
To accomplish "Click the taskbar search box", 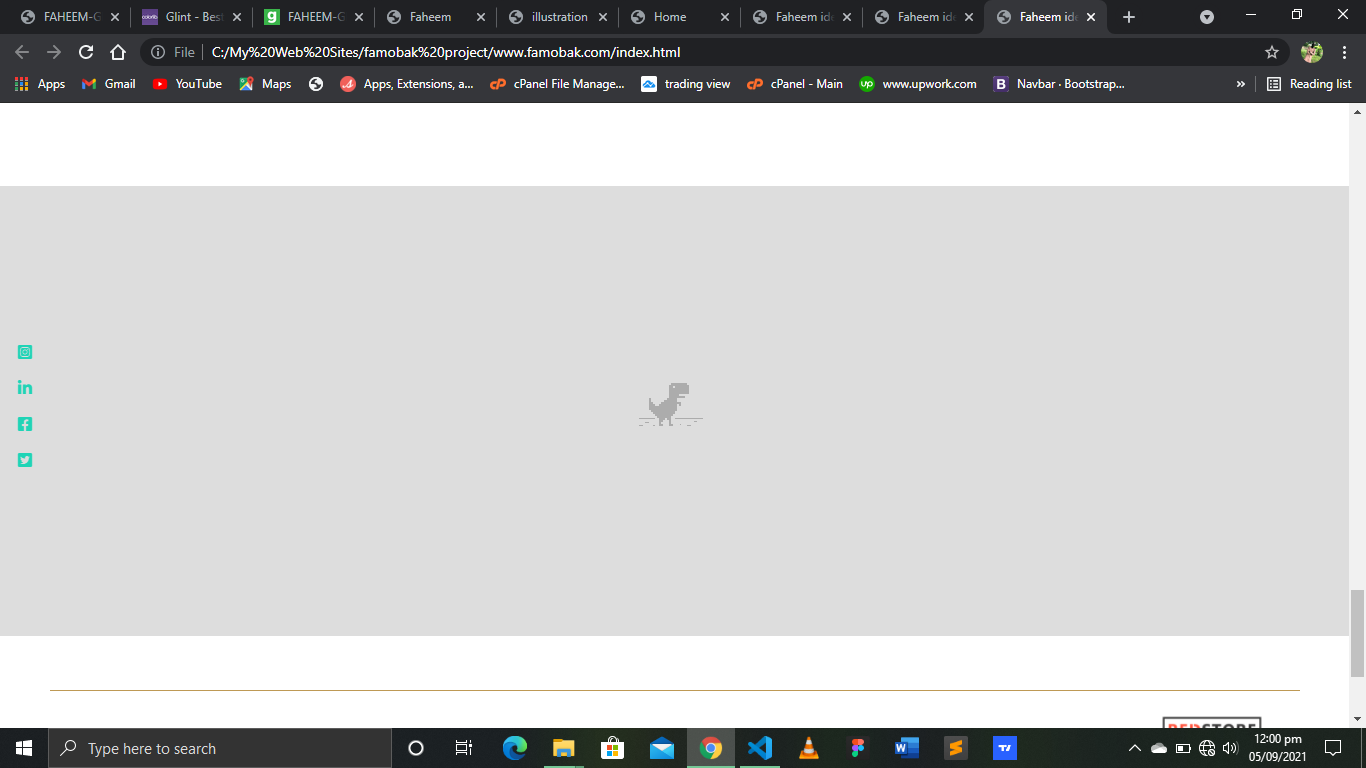I will pos(220,748).
